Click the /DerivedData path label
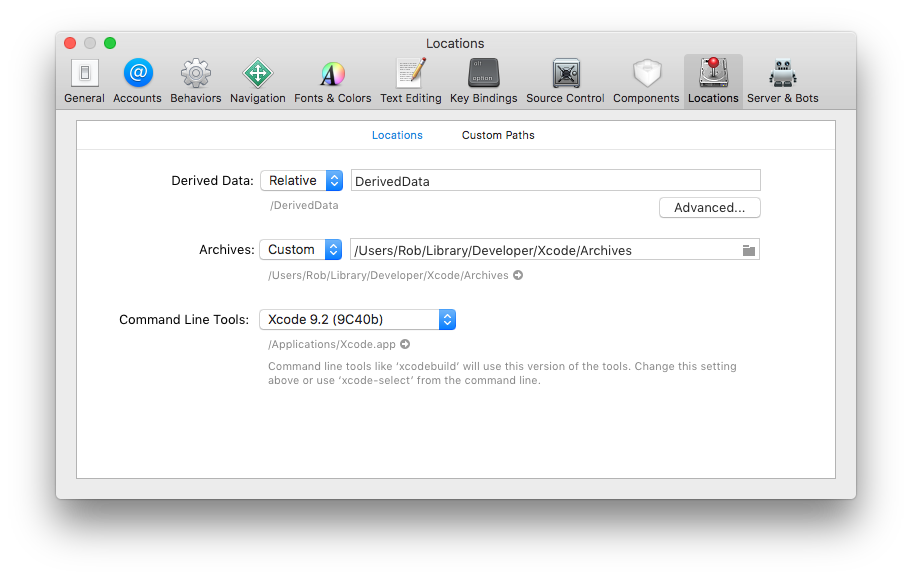Screen dimensions: 912x579 (x=304, y=205)
